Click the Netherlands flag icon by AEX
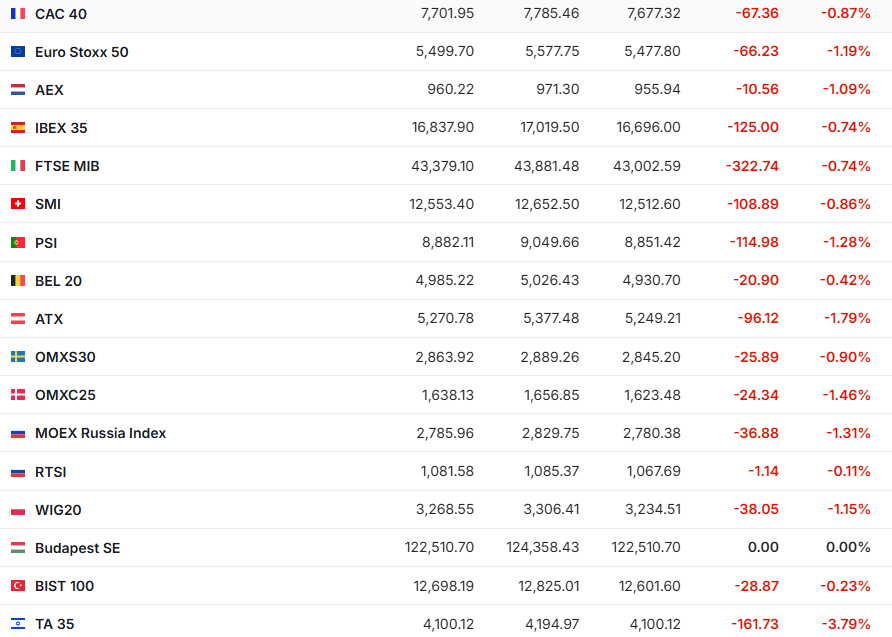The height and width of the screenshot is (637, 892). point(18,90)
